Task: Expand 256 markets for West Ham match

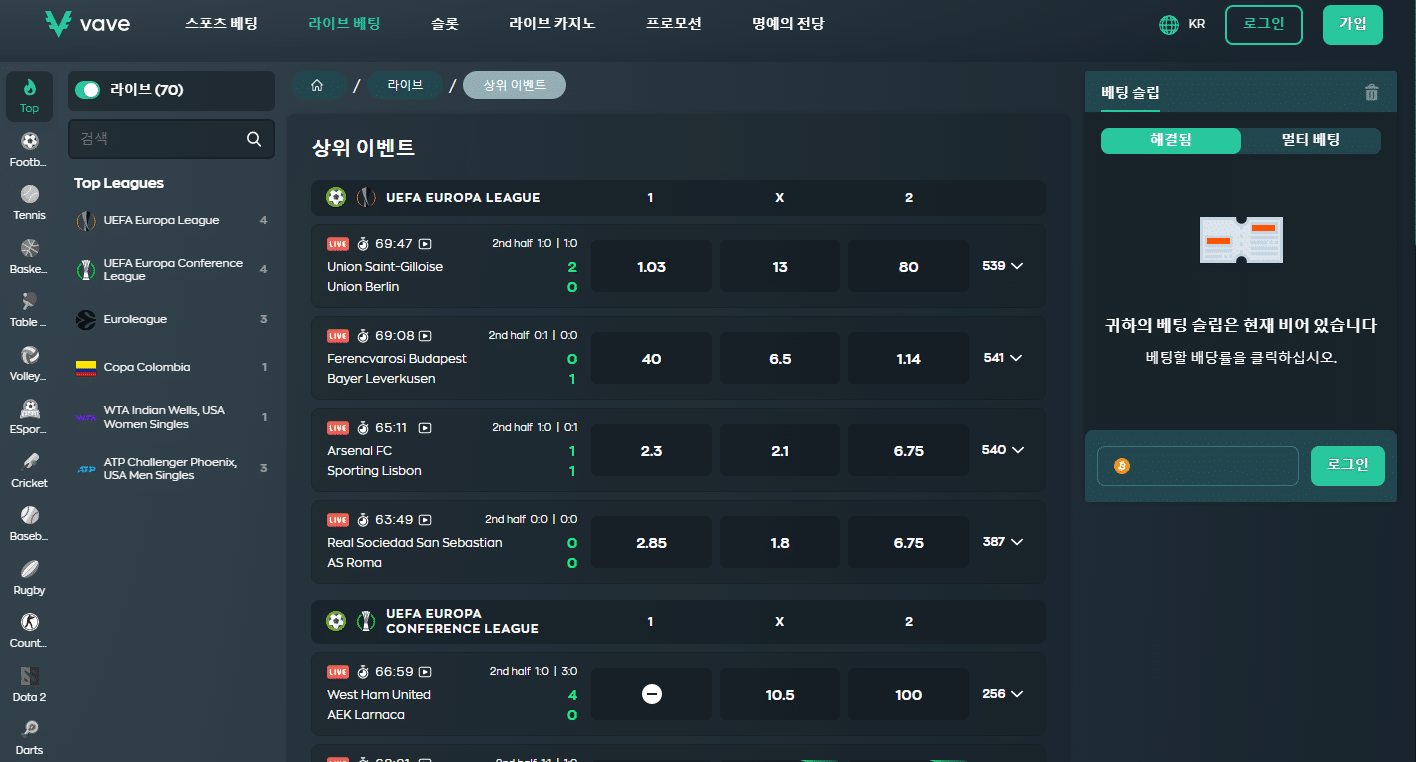Action: pos(1003,694)
